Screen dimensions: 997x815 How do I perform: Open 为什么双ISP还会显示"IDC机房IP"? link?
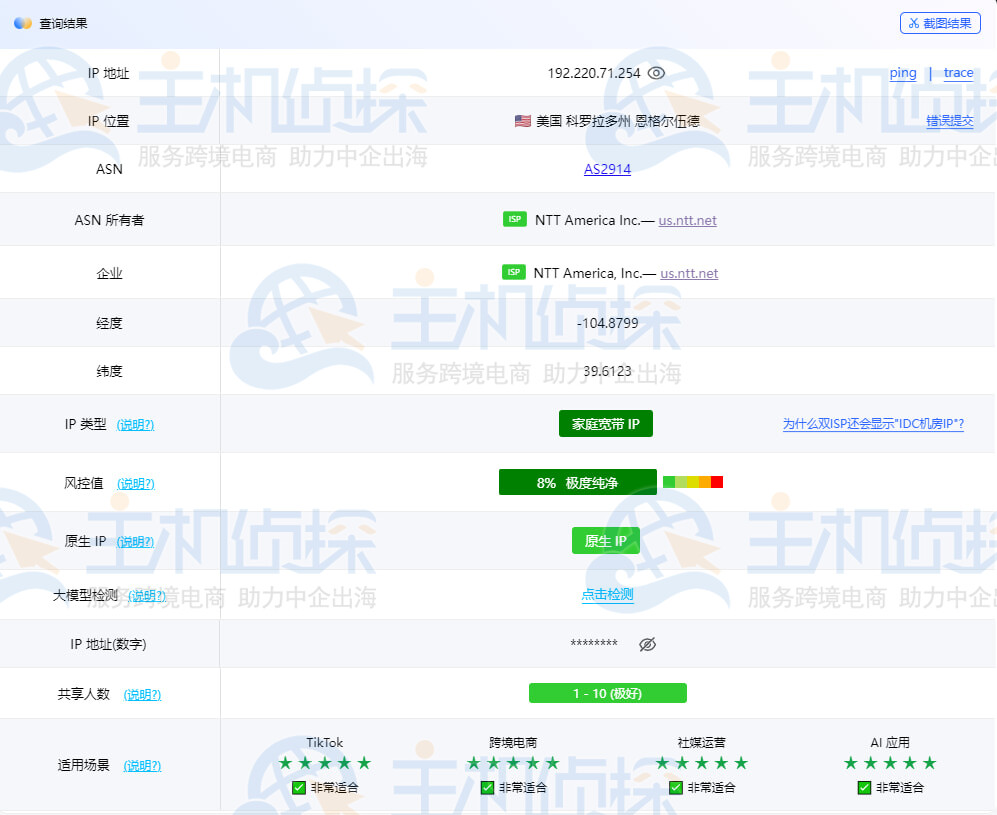click(873, 424)
